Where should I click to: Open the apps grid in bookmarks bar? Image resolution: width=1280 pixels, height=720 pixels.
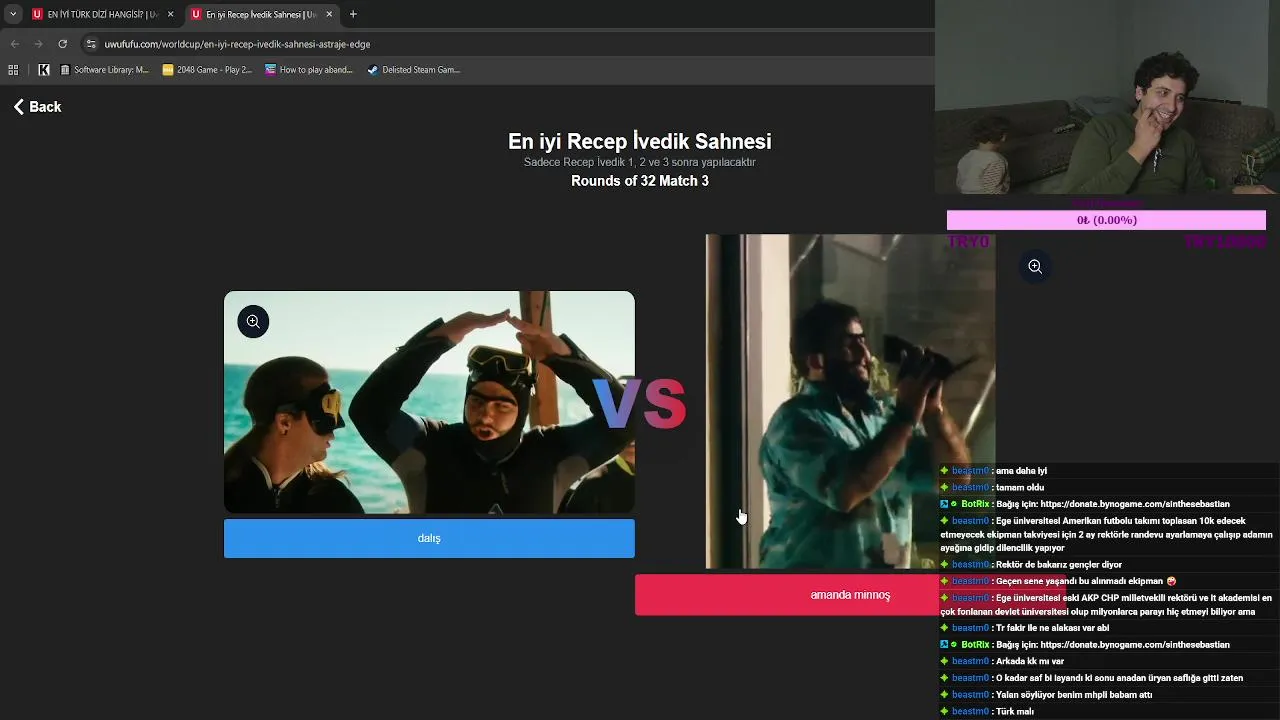click(13, 70)
